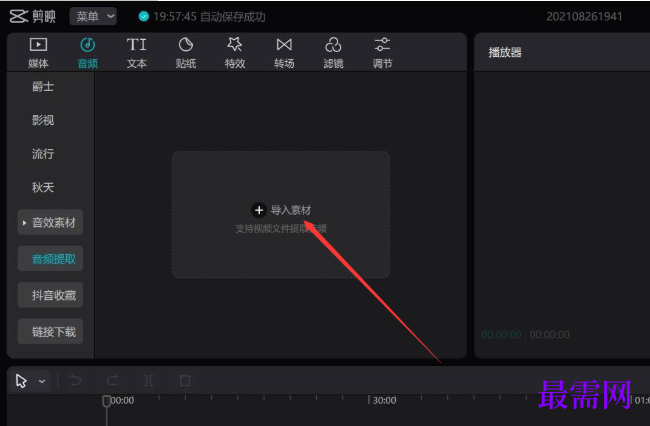The width and height of the screenshot is (650, 426).
Task: Click the player current time 00:00:00
Action: coord(501,334)
